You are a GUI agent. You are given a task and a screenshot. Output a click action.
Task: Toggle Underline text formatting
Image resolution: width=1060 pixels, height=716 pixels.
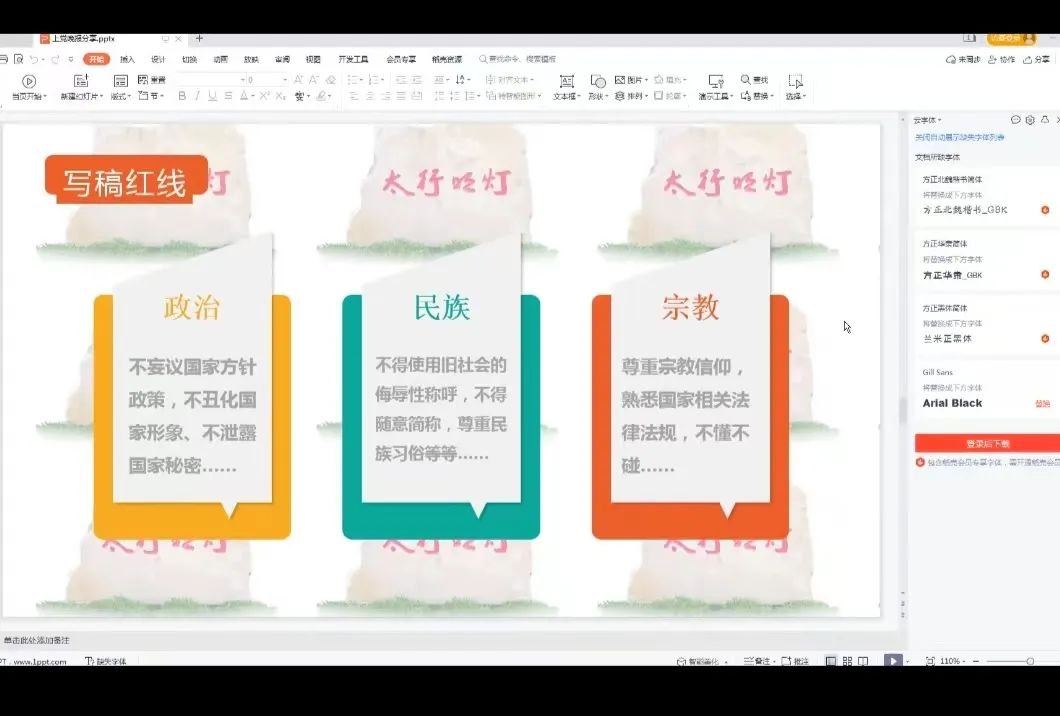pyautogui.click(x=213, y=96)
